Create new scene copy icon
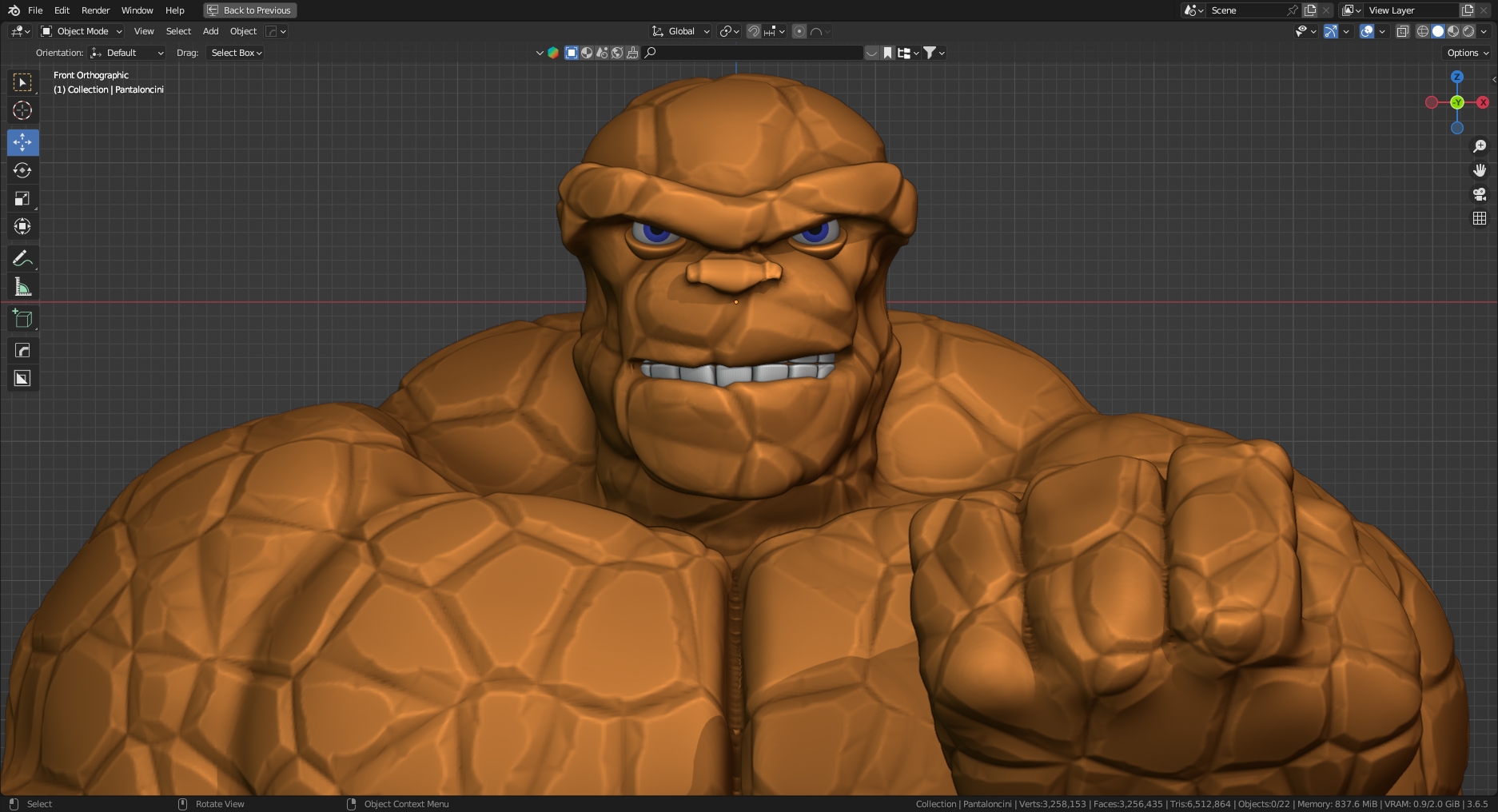The height and width of the screenshot is (812, 1498). click(x=1310, y=10)
